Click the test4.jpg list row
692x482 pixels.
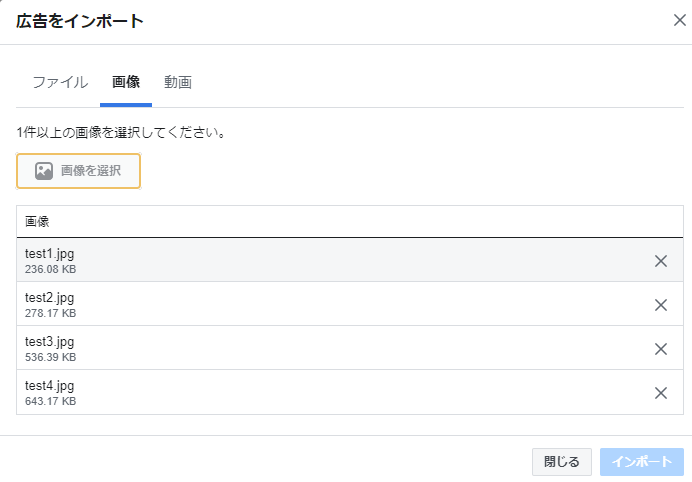pyautogui.click(x=350, y=392)
